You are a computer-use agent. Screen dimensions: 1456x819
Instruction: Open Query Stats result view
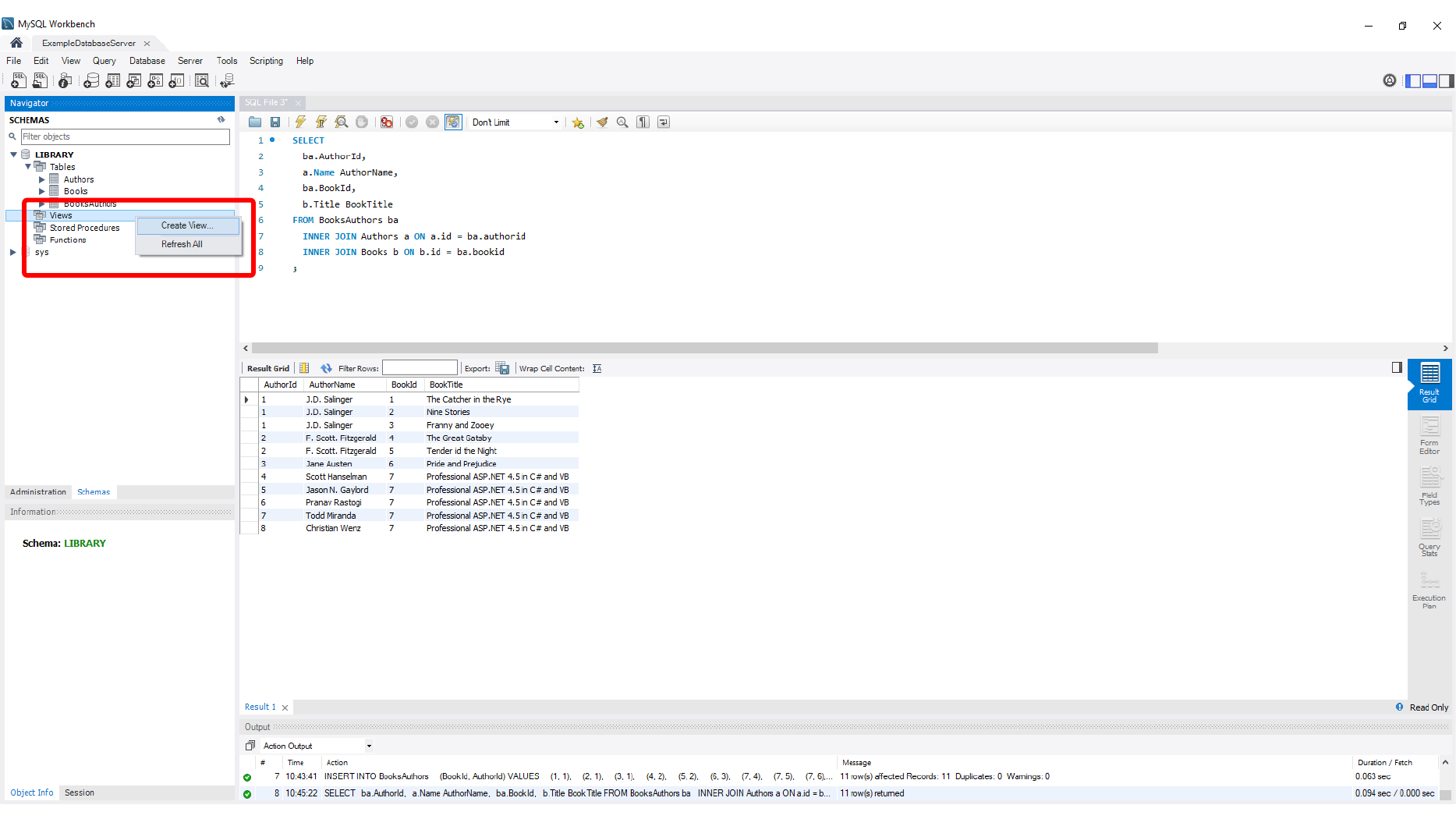[1429, 538]
